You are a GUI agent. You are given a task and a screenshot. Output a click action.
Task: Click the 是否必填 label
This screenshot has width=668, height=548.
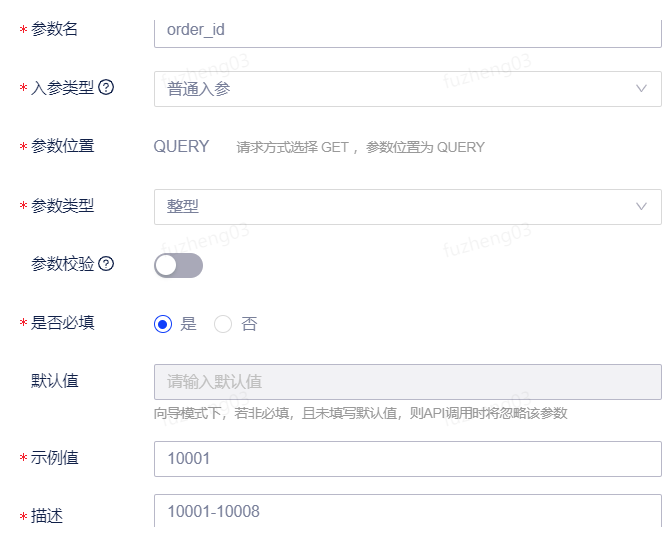tap(63, 323)
